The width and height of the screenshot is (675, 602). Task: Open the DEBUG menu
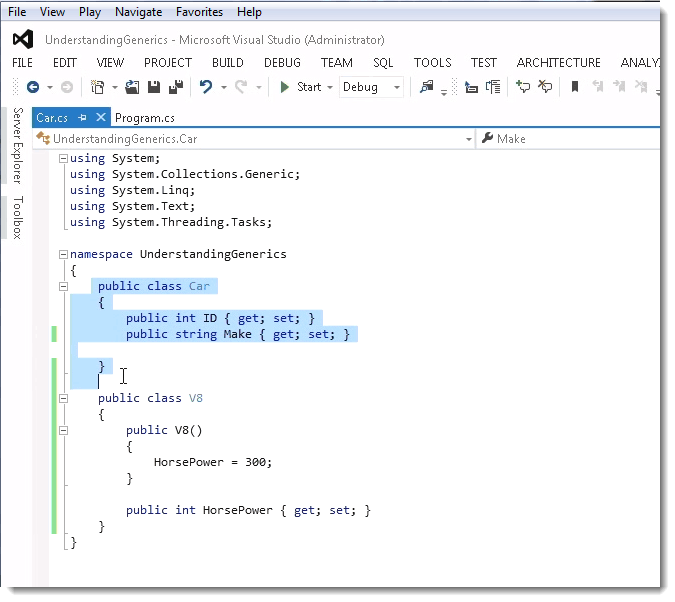[282, 63]
